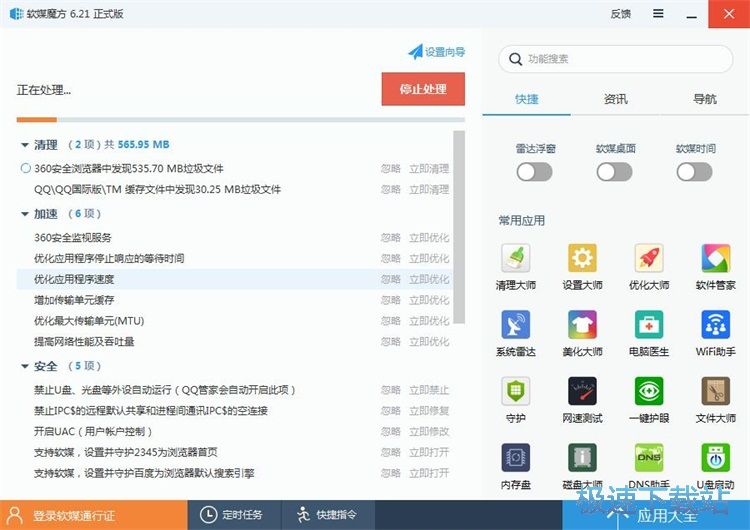The image size is (750, 530).
Task: Click 立即清理 for 360安全浏览器 row
Action: [429, 169]
